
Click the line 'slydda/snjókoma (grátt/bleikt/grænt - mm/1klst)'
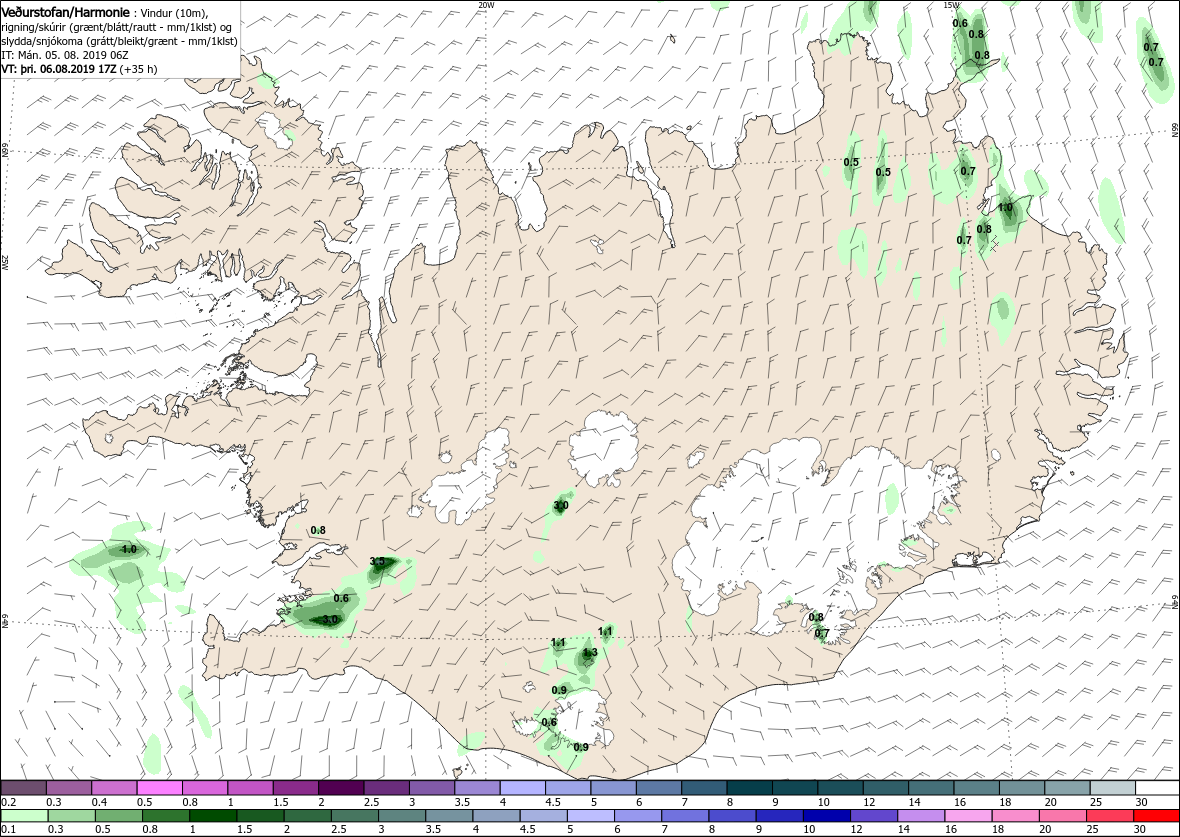(120, 41)
